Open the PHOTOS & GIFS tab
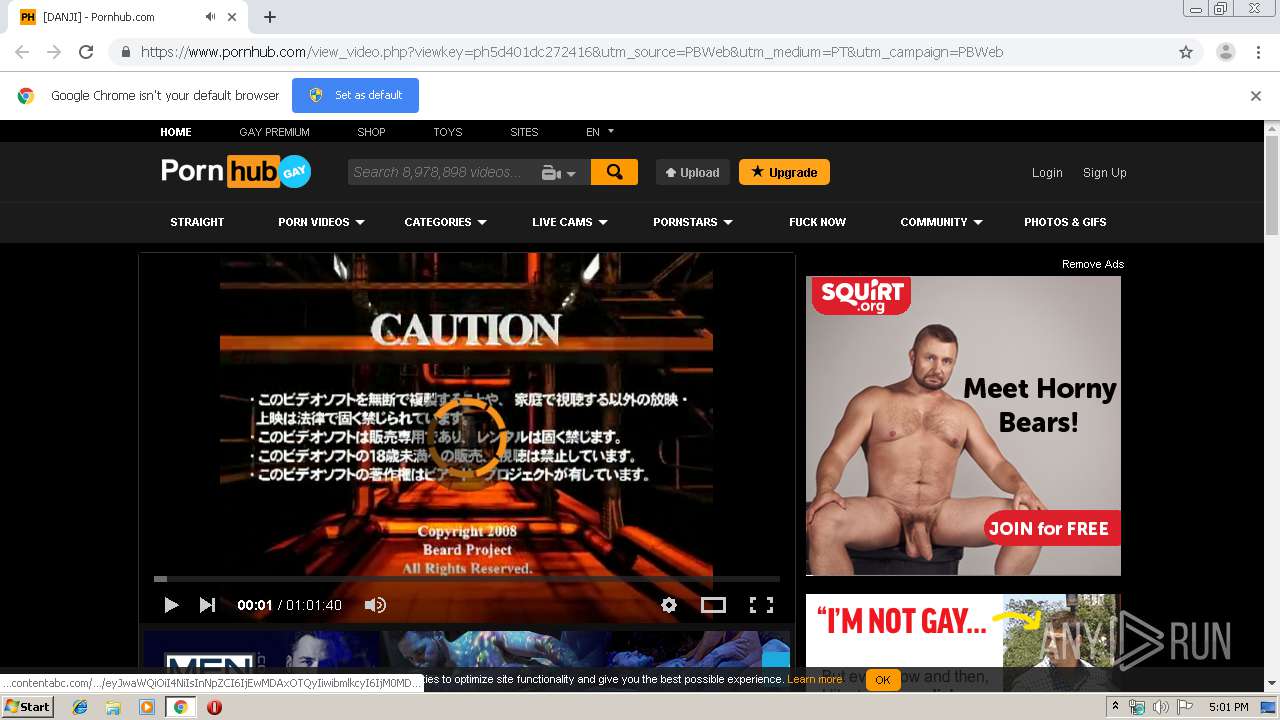Image resolution: width=1280 pixels, height=720 pixels. [1065, 222]
